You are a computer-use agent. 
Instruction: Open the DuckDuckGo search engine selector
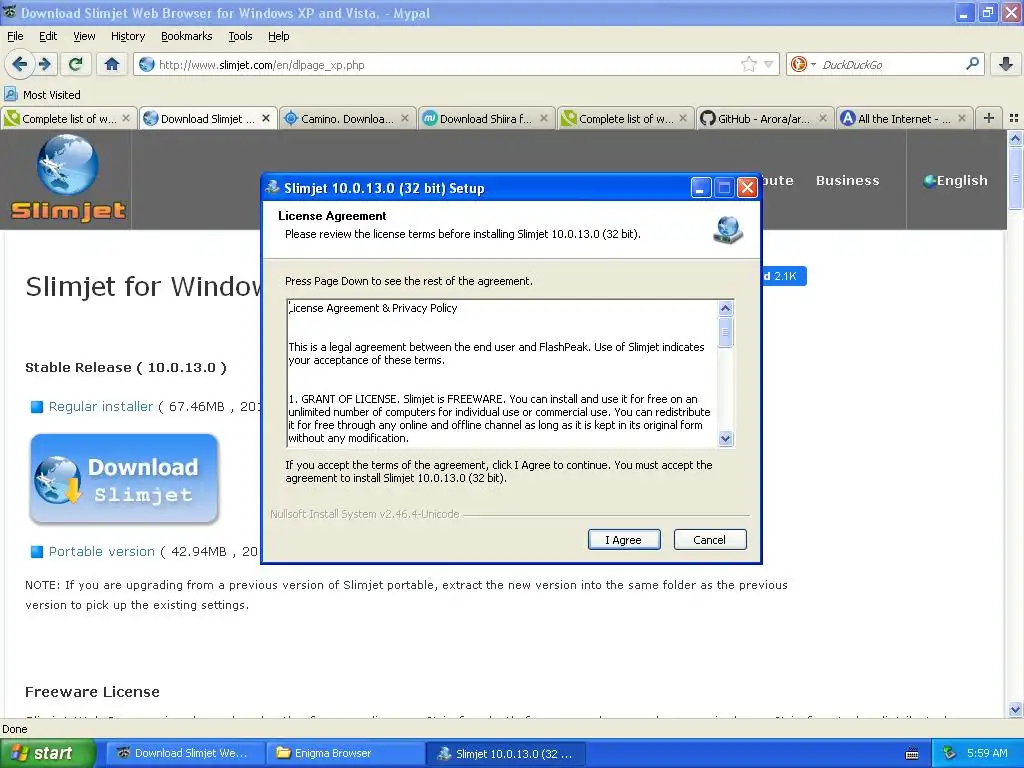pos(803,64)
